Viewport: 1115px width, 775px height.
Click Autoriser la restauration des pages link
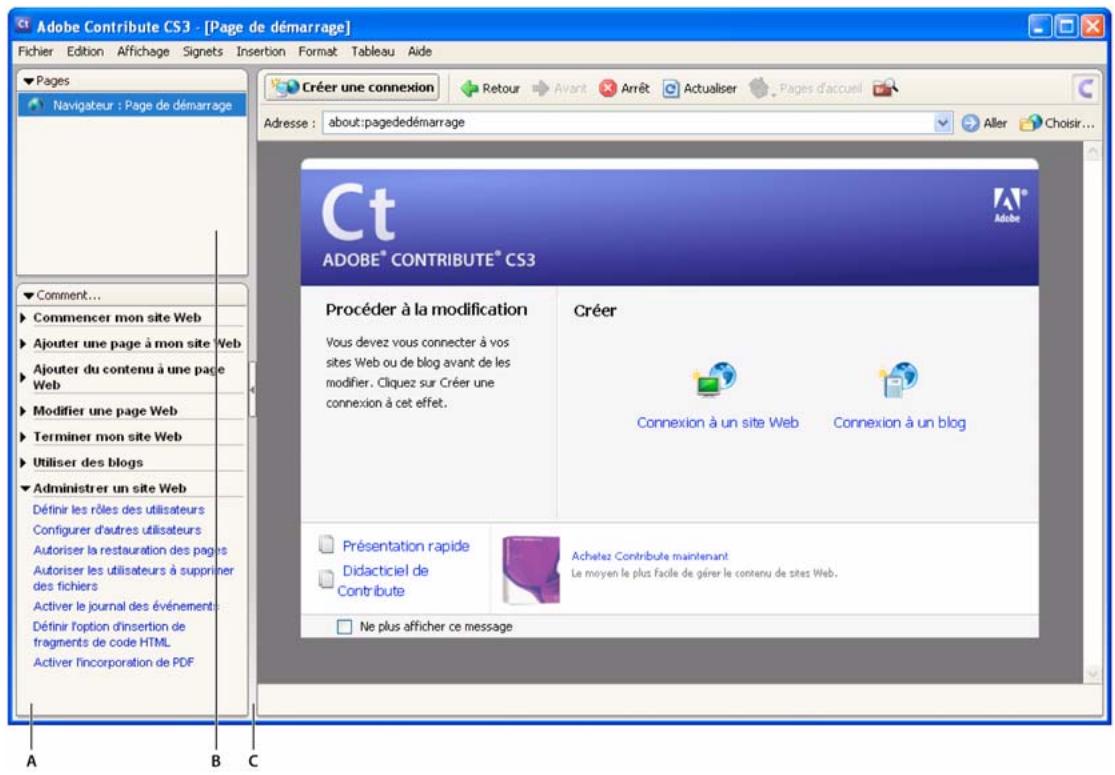pyautogui.click(x=130, y=550)
